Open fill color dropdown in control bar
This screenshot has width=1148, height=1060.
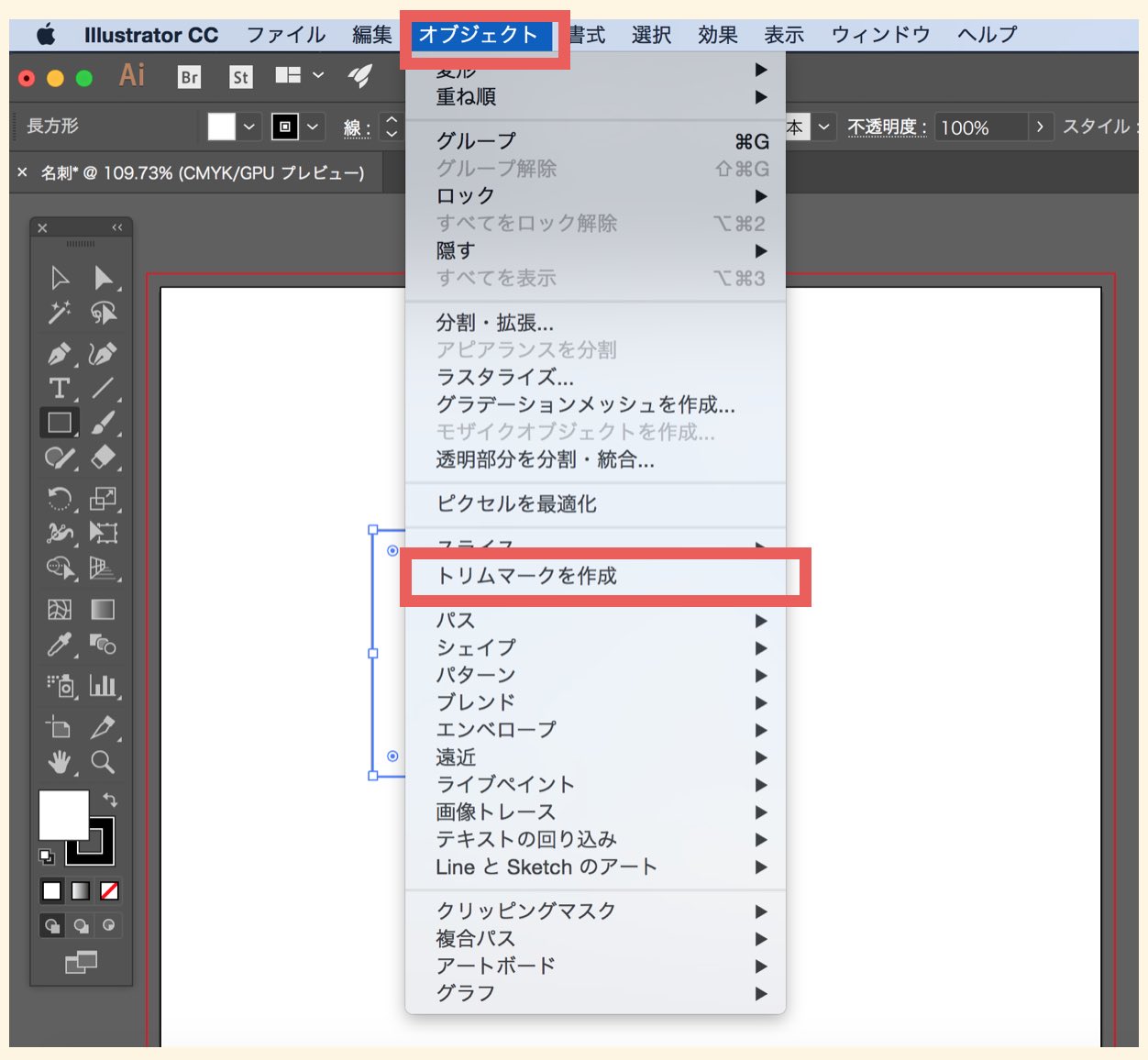pos(248,127)
